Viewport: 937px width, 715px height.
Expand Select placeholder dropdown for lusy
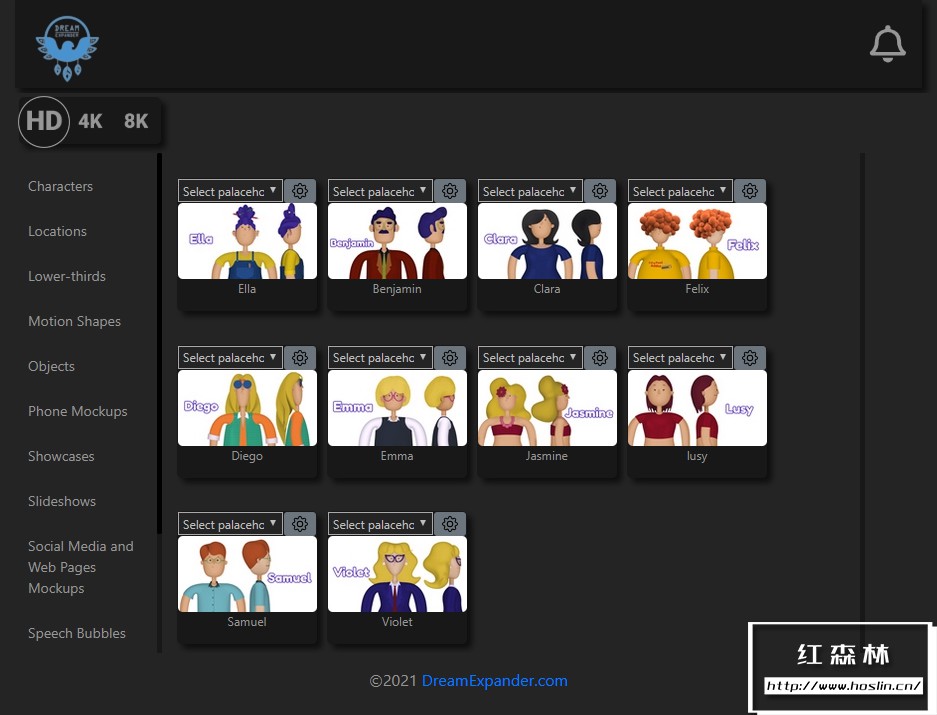click(x=680, y=358)
